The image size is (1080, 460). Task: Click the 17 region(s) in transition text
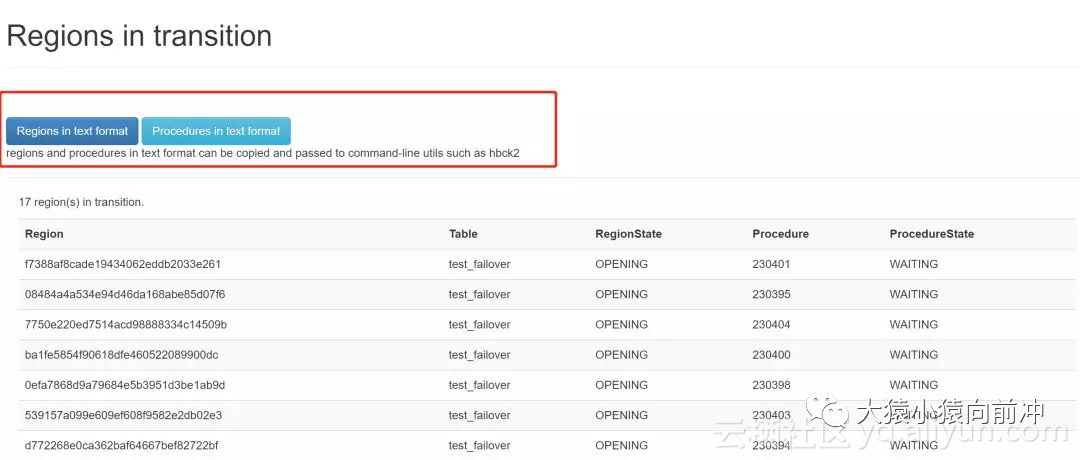(81, 202)
